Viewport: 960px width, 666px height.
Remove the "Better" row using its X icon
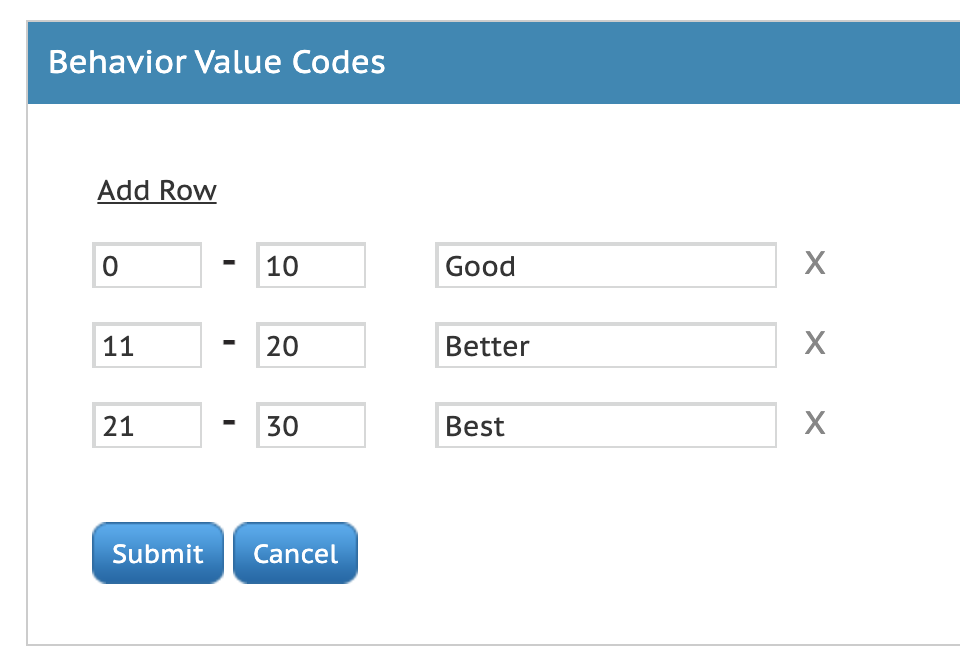815,343
